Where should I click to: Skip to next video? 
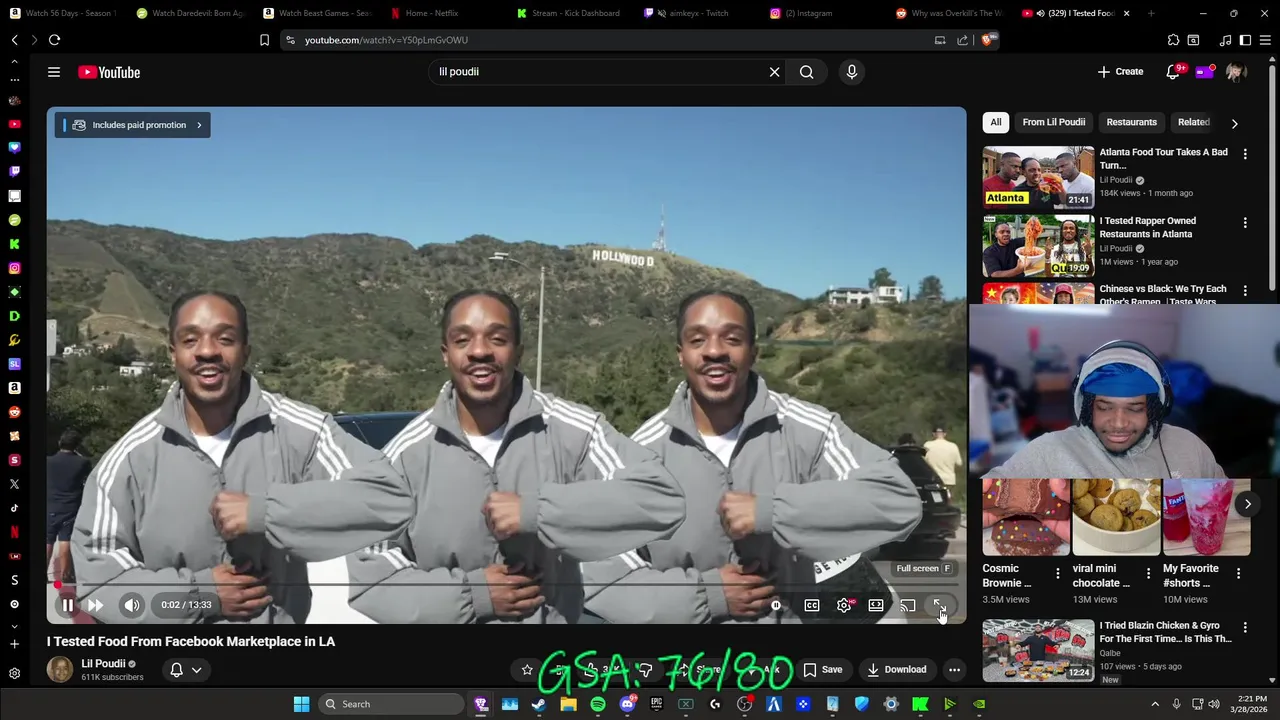[95, 605]
